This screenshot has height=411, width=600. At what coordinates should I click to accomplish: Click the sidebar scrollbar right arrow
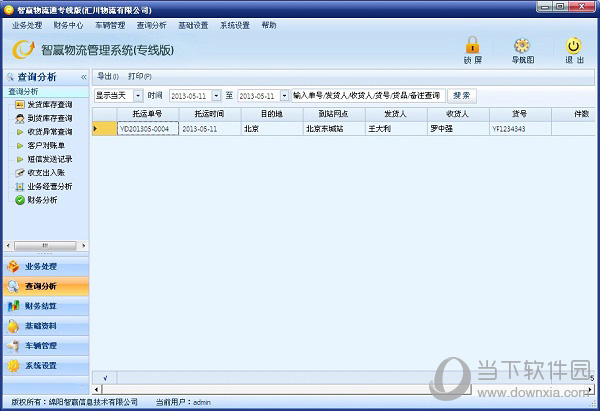point(83,245)
